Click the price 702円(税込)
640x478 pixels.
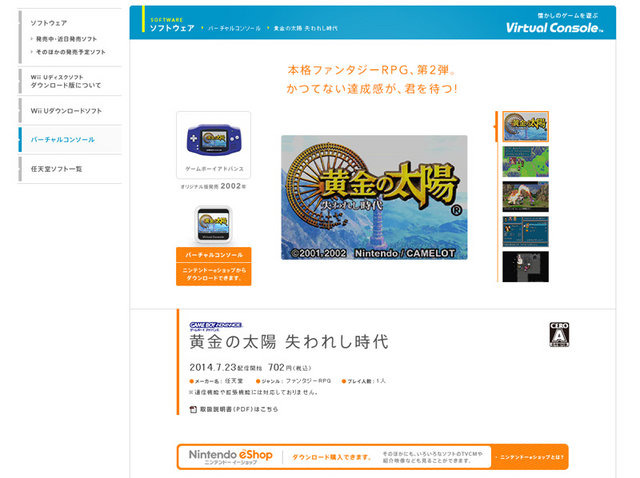[x=290, y=367]
